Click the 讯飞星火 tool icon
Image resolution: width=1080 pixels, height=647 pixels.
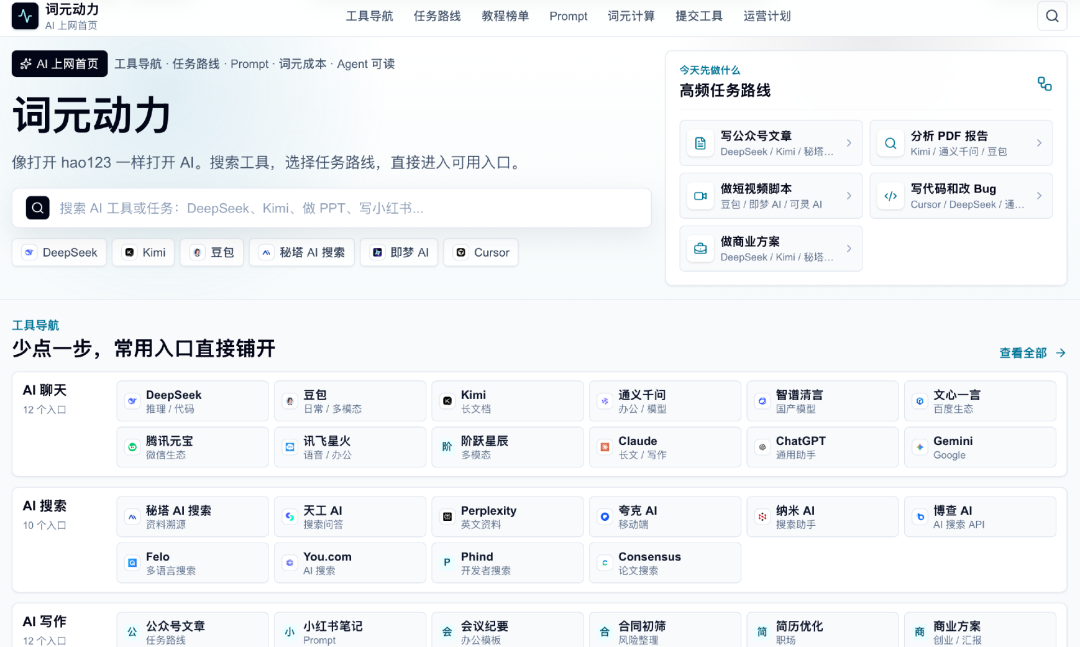[x=290, y=446]
